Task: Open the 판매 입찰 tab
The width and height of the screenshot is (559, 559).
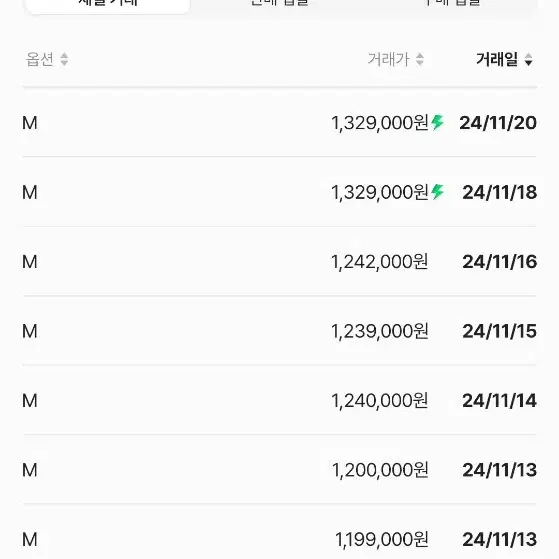Action: (x=280, y=3)
